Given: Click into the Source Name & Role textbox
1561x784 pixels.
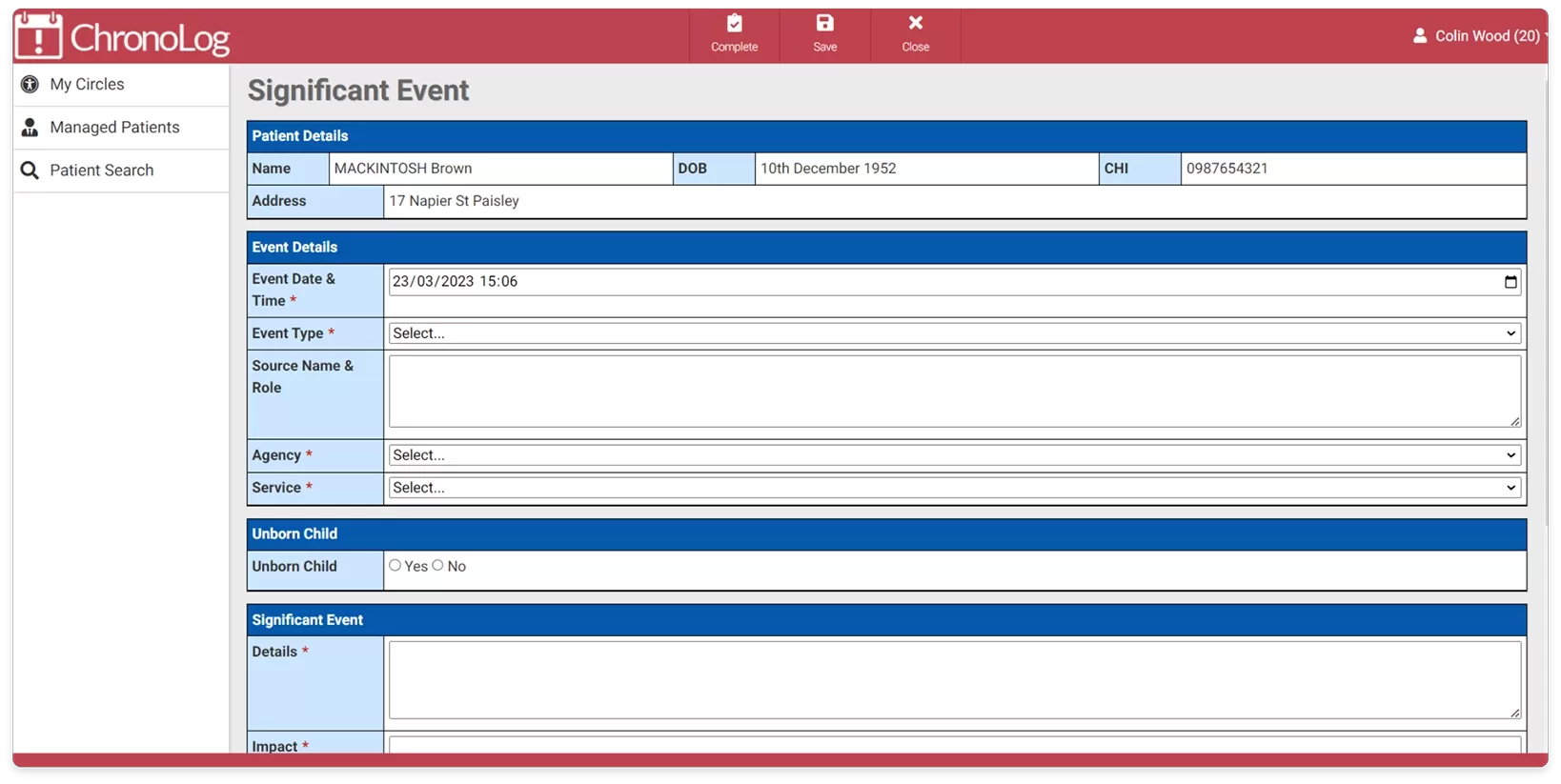Looking at the screenshot, I should 954,392.
